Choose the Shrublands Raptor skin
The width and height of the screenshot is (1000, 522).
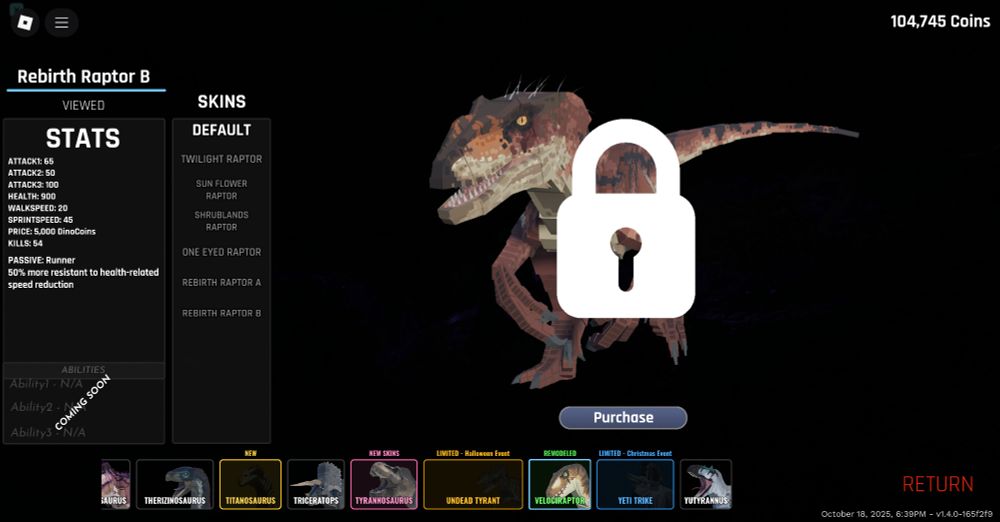pos(221,221)
